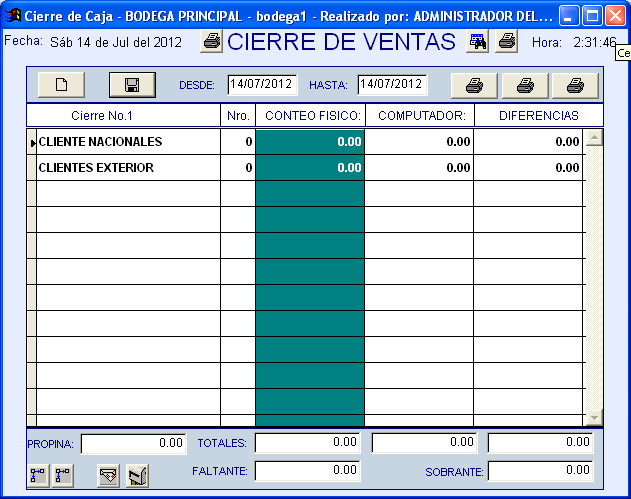Screen dimensions: 631x499
Task: Click into the PROPINA amount field
Action: (134, 442)
